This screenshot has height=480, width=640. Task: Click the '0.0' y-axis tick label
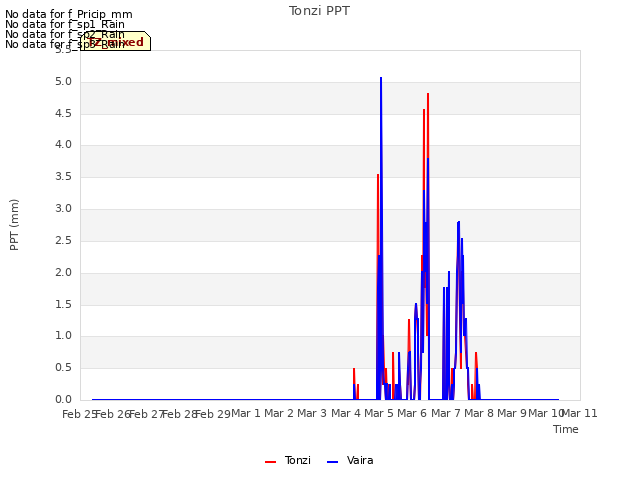(x=63, y=400)
